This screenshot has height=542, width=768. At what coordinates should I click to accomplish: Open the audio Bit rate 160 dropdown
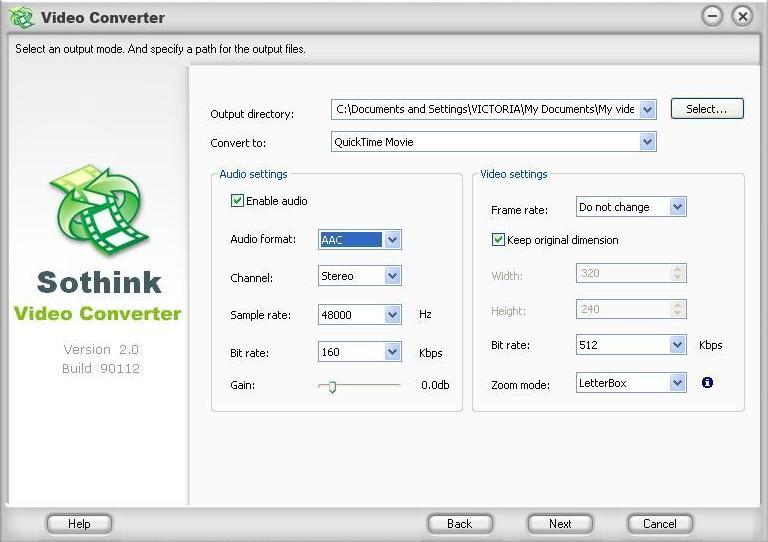[x=392, y=352]
